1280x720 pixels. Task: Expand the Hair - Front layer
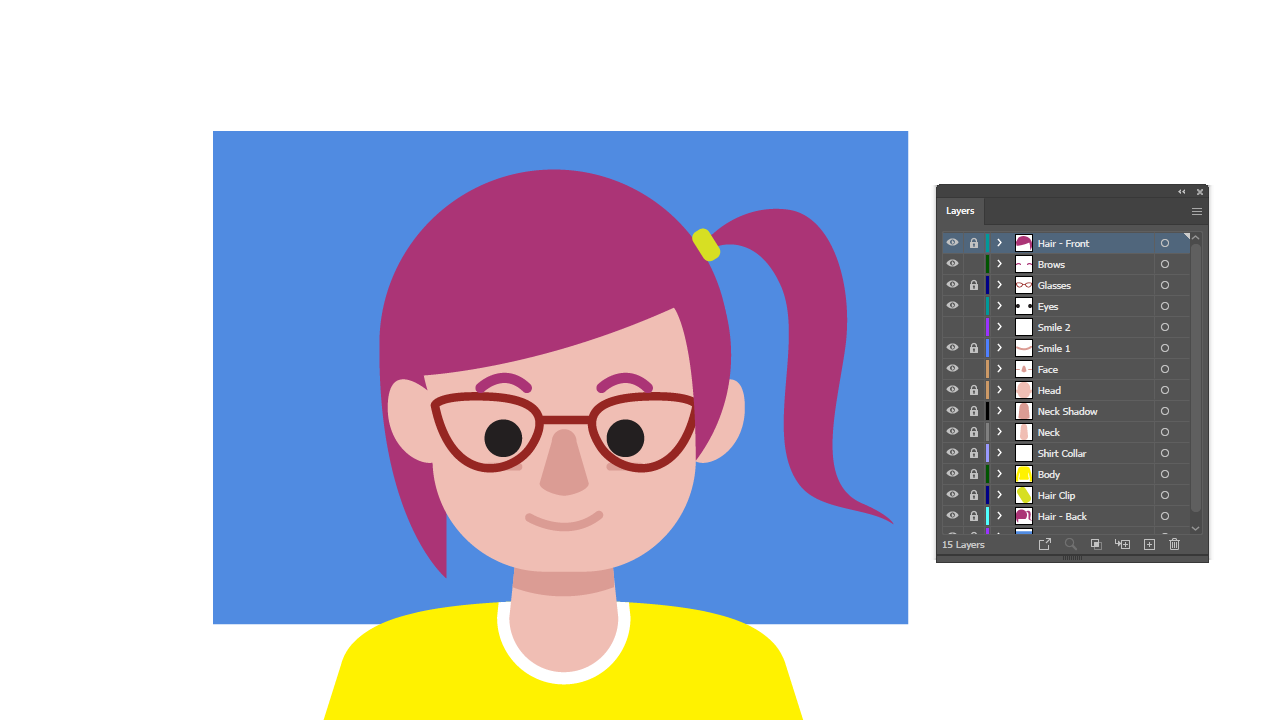tap(999, 243)
